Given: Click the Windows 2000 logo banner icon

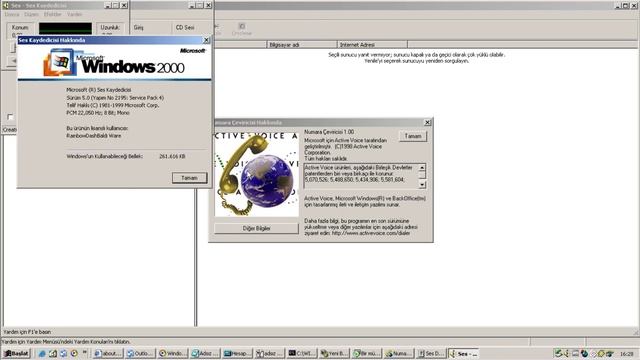Looking at the screenshot, I should coord(60,62).
